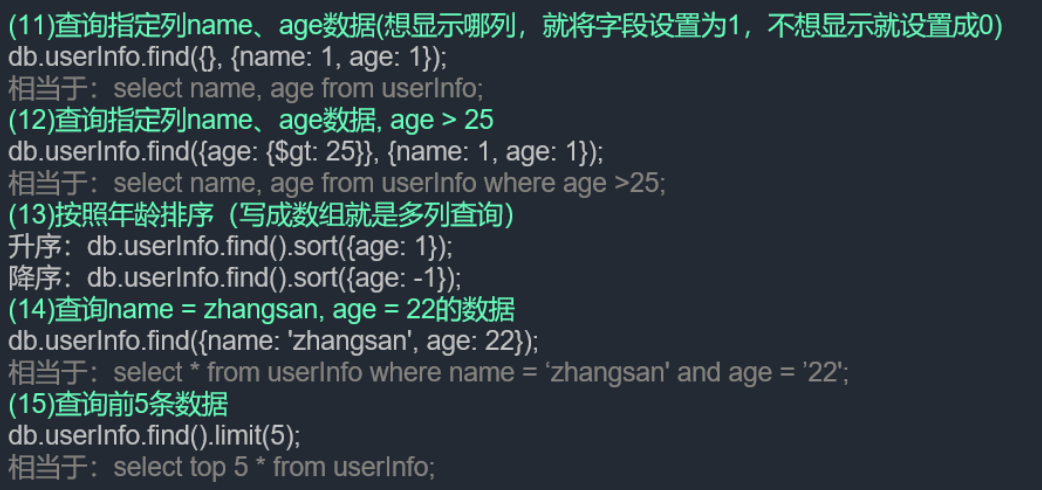Click the 相当于 label before 'select top 5'
This screenshot has width=1042, height=490.
click(48, 467)
